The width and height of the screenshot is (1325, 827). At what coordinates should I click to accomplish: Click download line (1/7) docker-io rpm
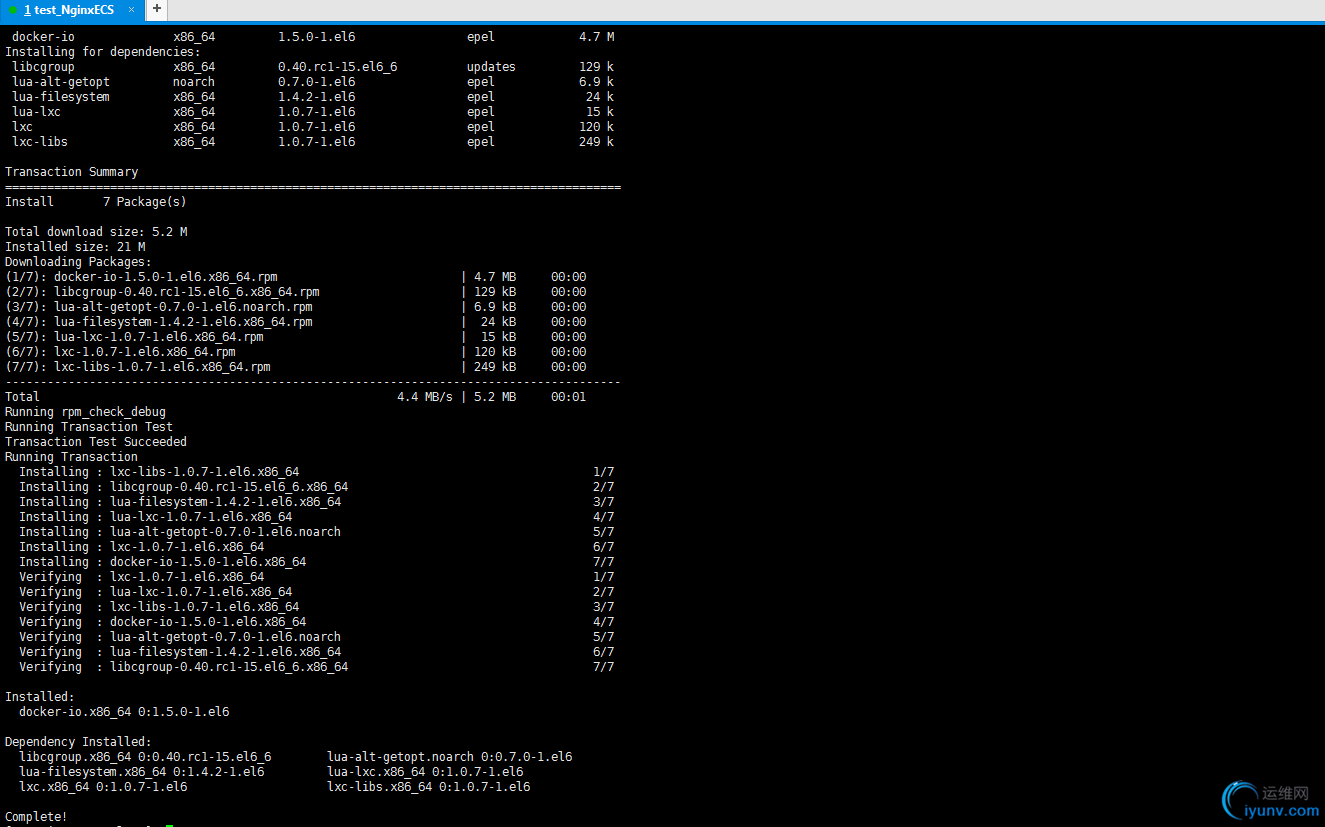click(296, 277)
